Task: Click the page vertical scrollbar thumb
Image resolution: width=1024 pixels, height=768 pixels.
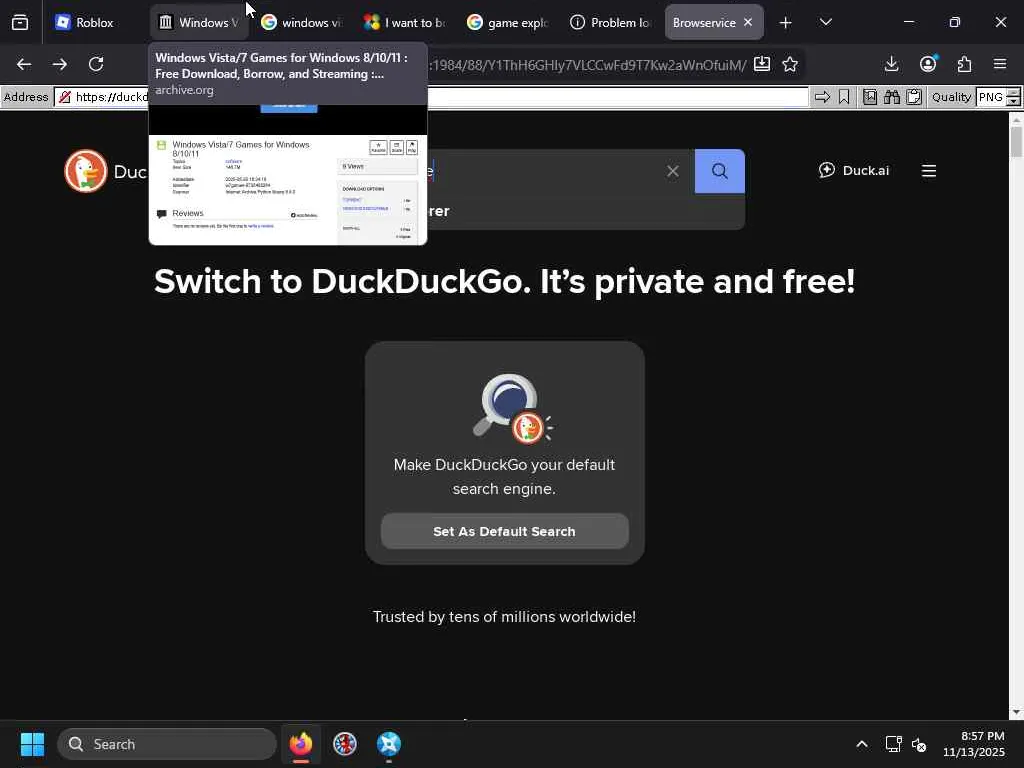Action: tap(1016, 142)
